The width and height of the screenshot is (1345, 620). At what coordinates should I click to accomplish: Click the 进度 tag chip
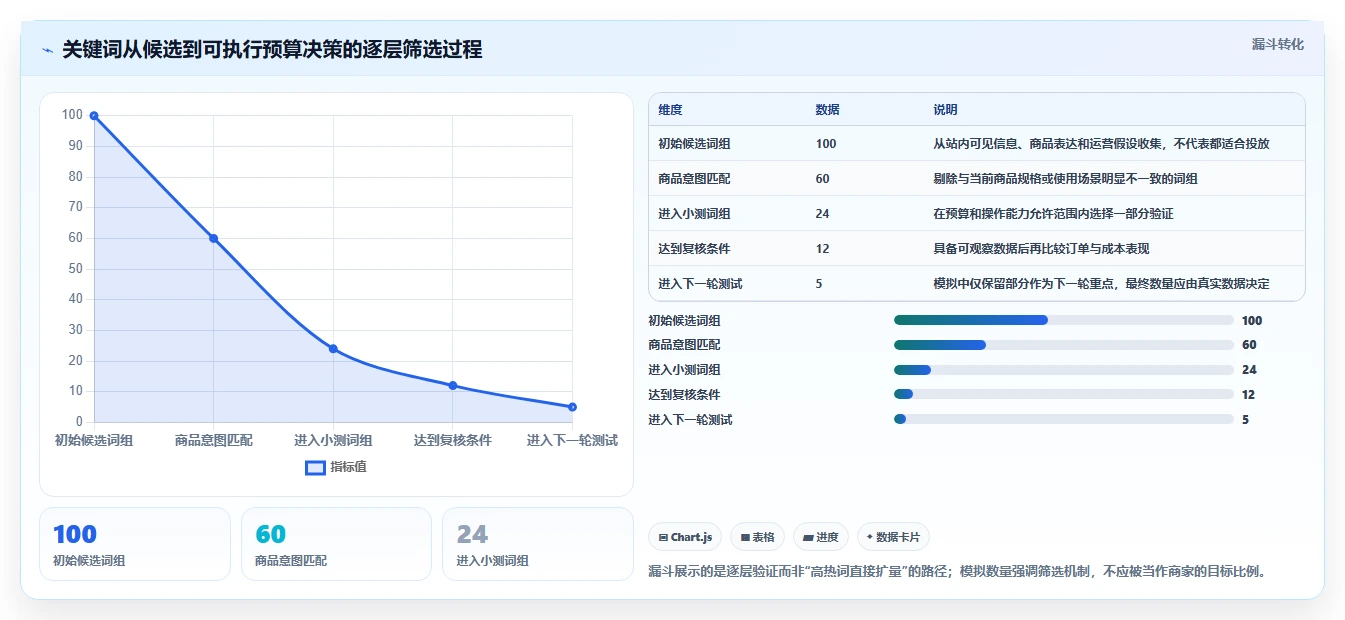pos(821,537)
